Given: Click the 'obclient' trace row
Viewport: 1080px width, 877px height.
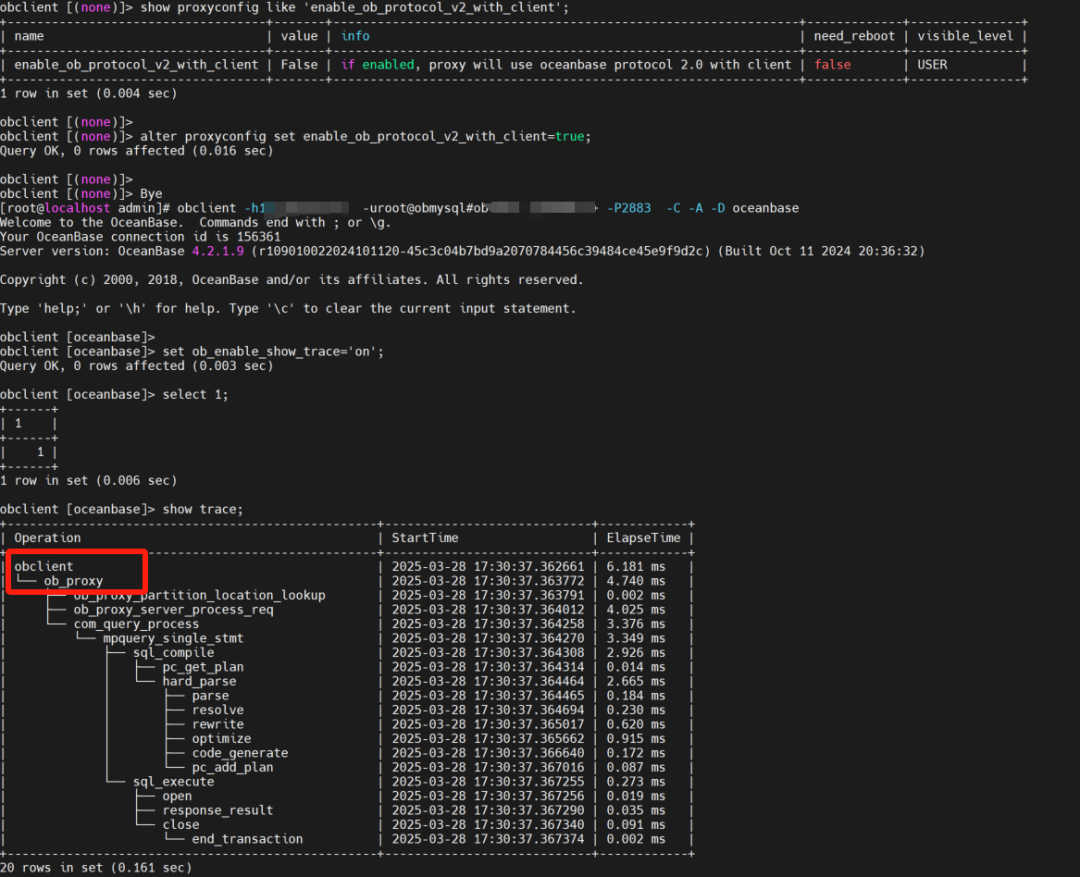Looking at the screenshot, I should [x=347, y=566].
